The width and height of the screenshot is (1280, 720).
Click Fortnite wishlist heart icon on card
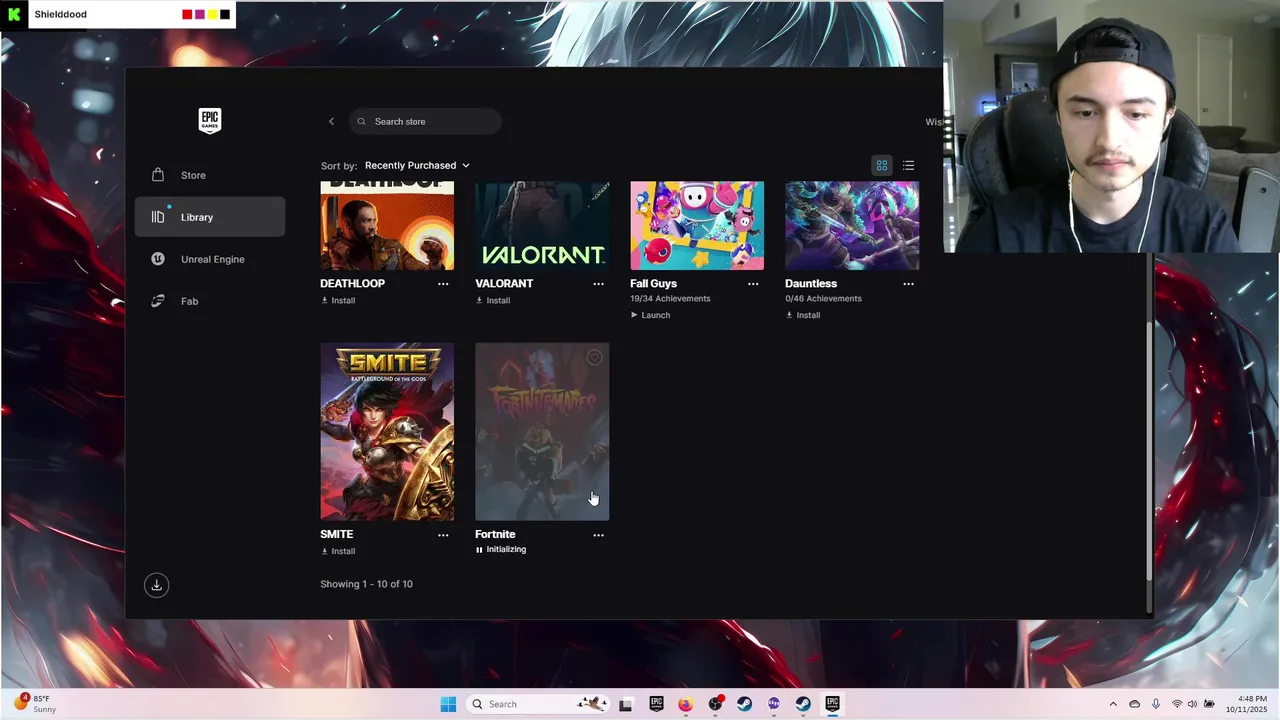click(594, 357)
